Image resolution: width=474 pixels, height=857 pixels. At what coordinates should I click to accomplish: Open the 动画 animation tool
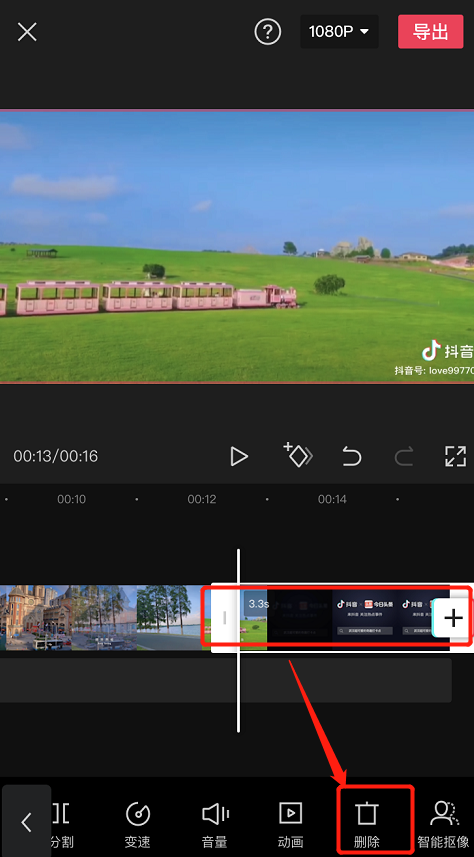(290, 825)
